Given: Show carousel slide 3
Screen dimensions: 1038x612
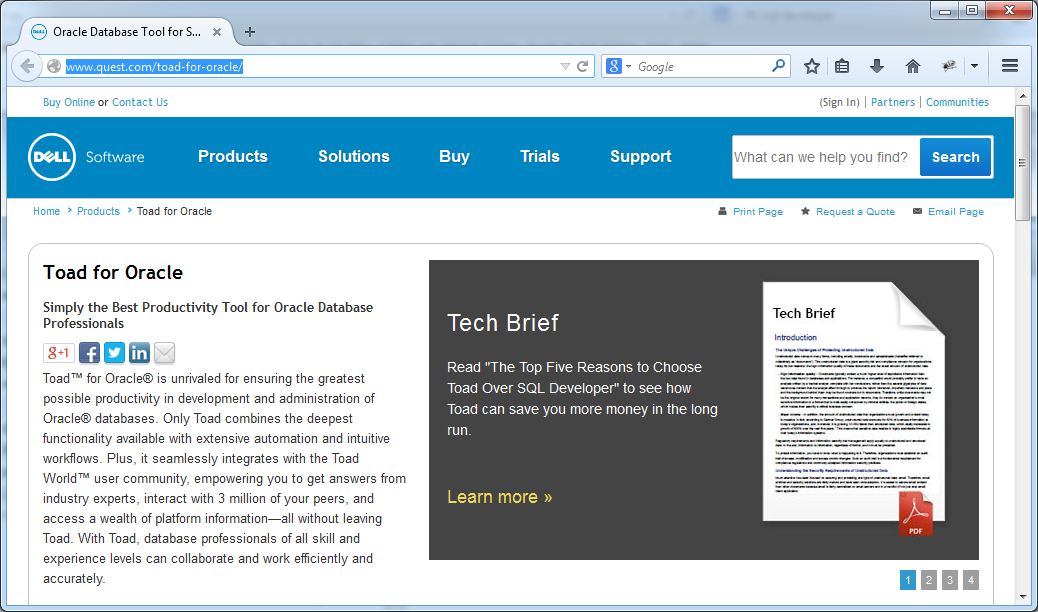Looking at the screenshot, I should click(x=950, y=580).
